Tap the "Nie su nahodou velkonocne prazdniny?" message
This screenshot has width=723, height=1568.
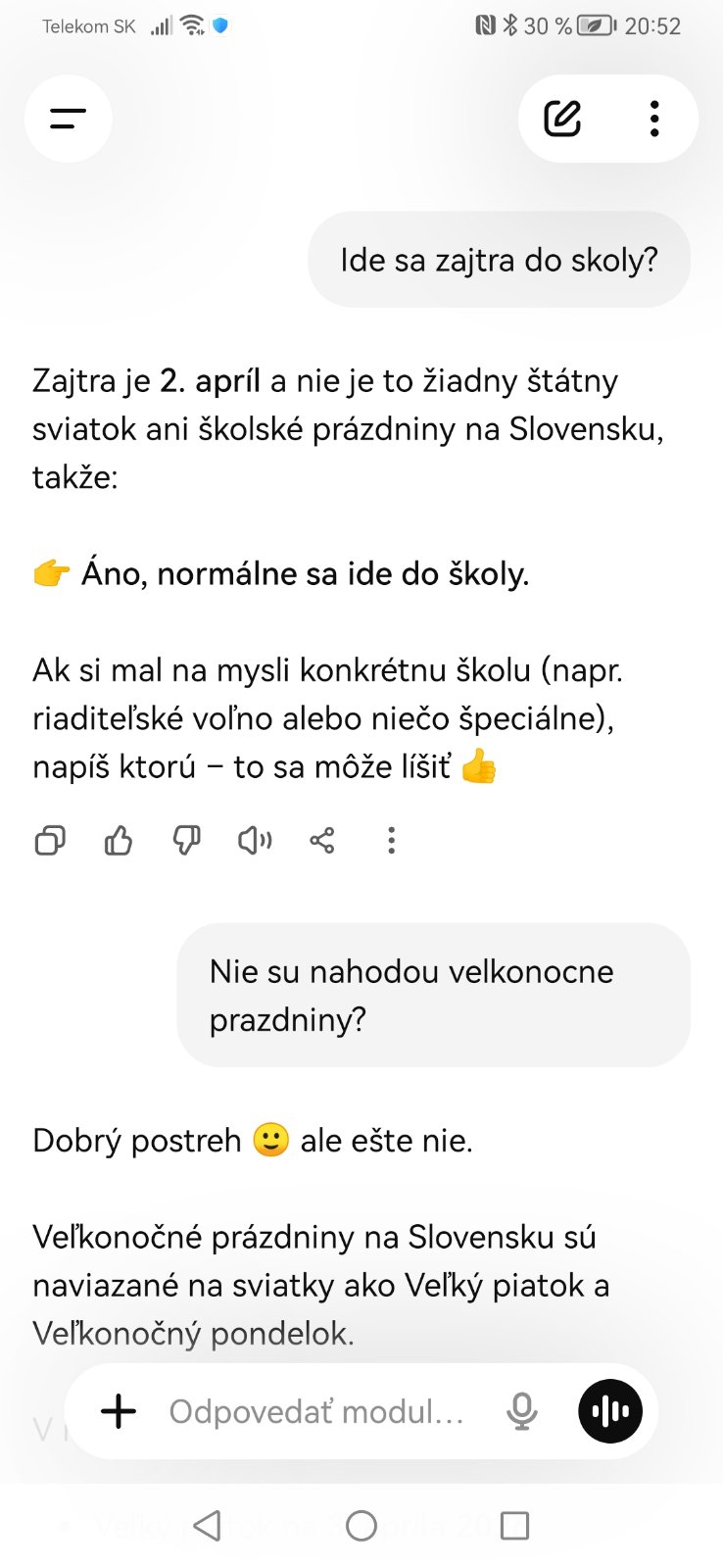coord(433,995)
